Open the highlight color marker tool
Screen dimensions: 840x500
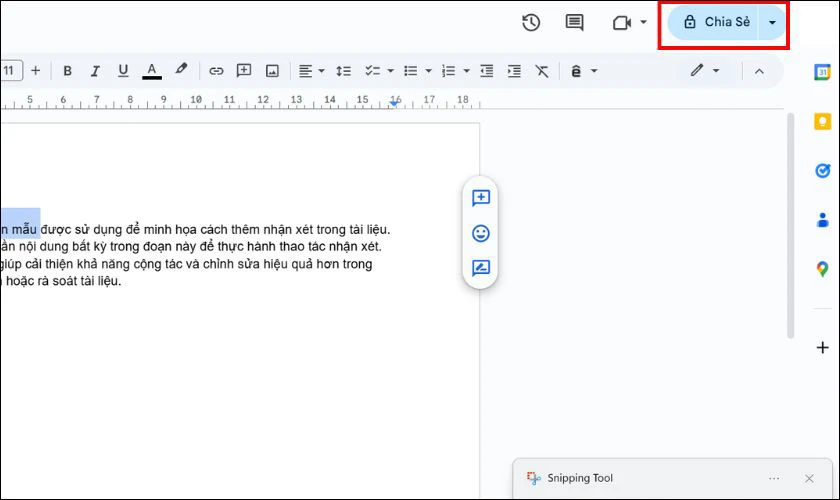click(x=181, y=69)
